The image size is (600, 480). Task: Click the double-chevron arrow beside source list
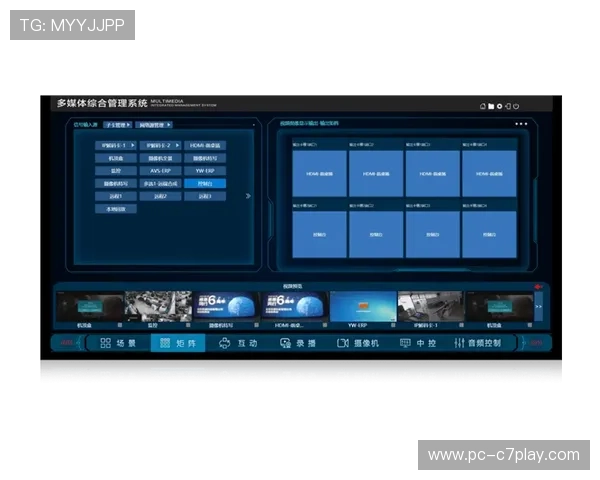(248, 196)
